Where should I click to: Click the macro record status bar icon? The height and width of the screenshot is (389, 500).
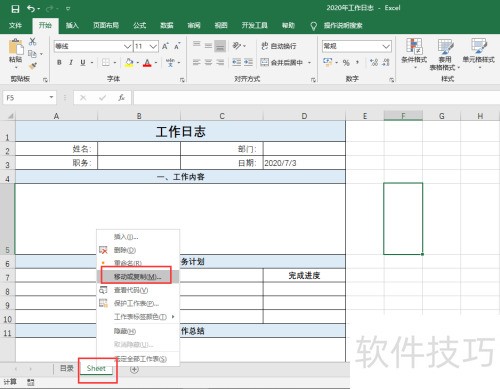(31, 382)
